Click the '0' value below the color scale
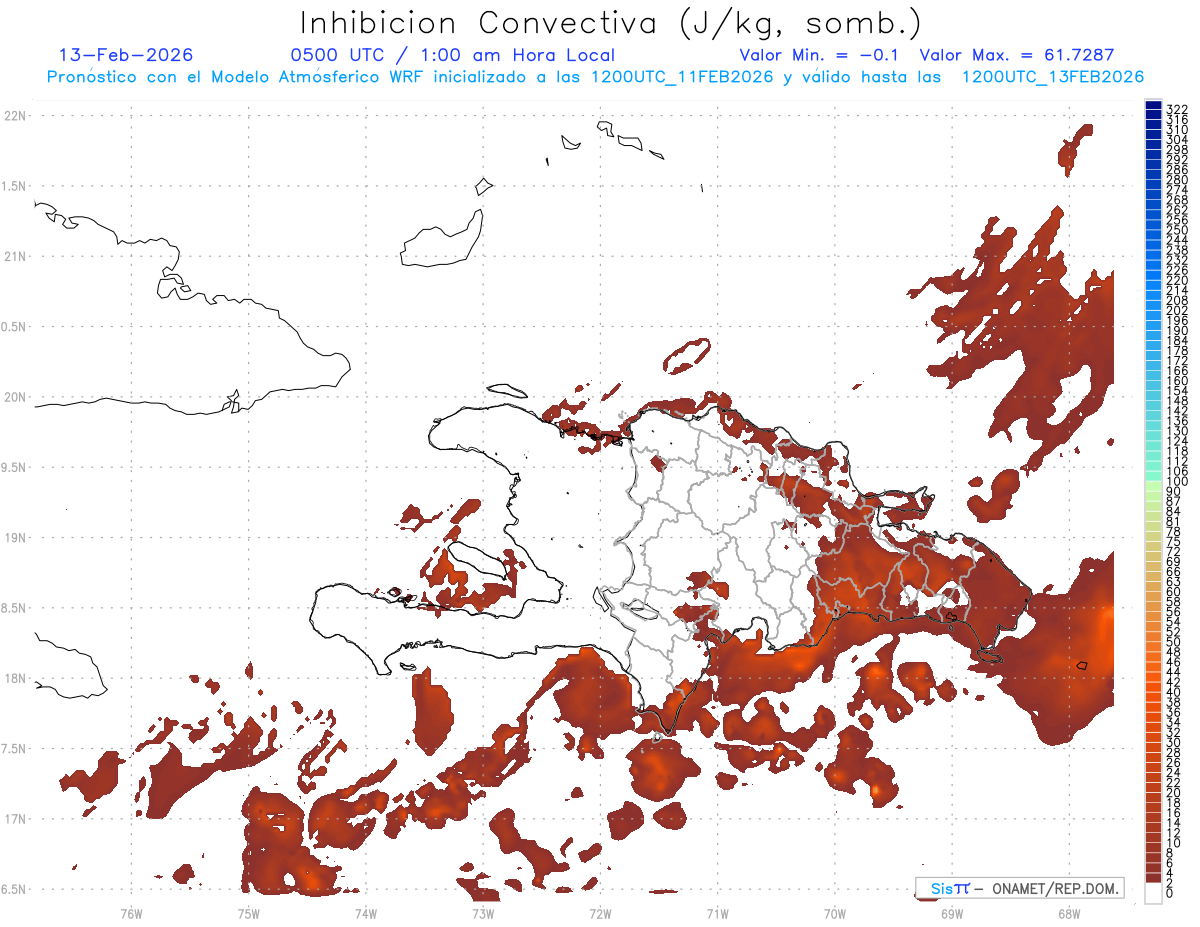This screenshot has height=927, width=1200. click(1170, 894)
